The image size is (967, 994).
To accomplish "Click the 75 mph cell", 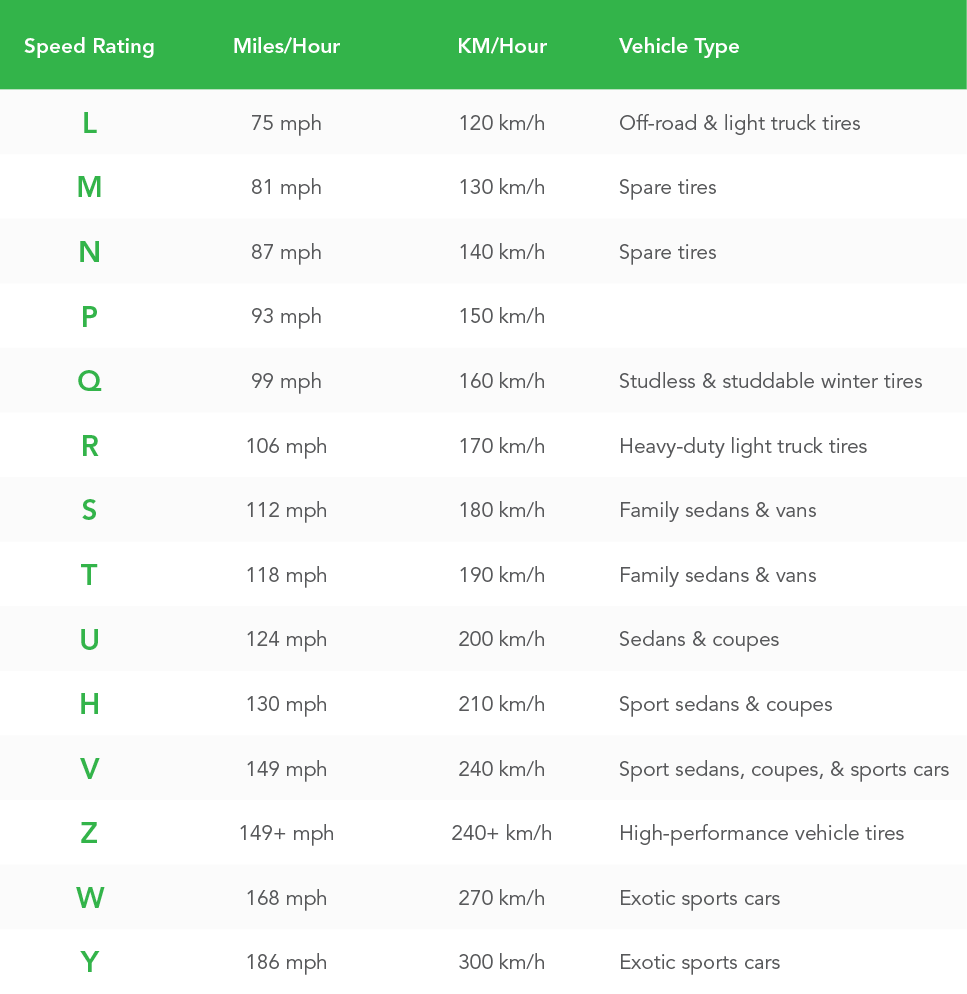I will coord(286,123).
